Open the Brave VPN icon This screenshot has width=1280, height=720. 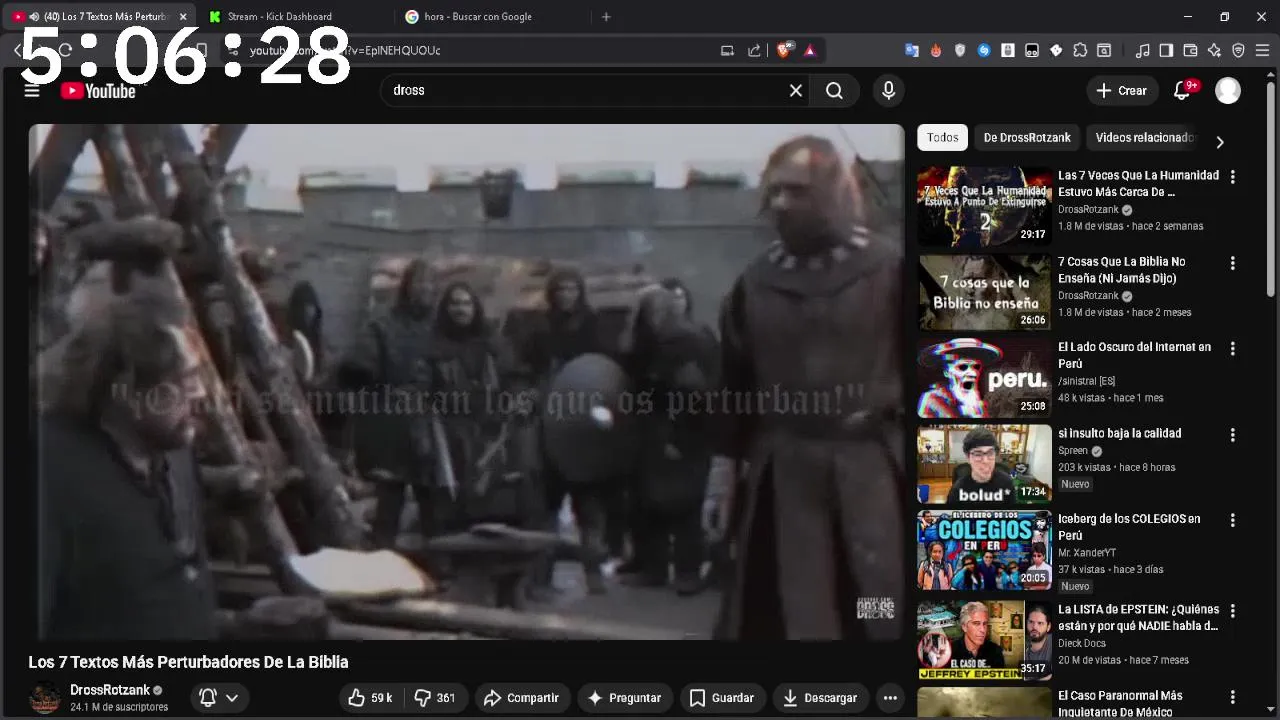tap(1238, 50)
